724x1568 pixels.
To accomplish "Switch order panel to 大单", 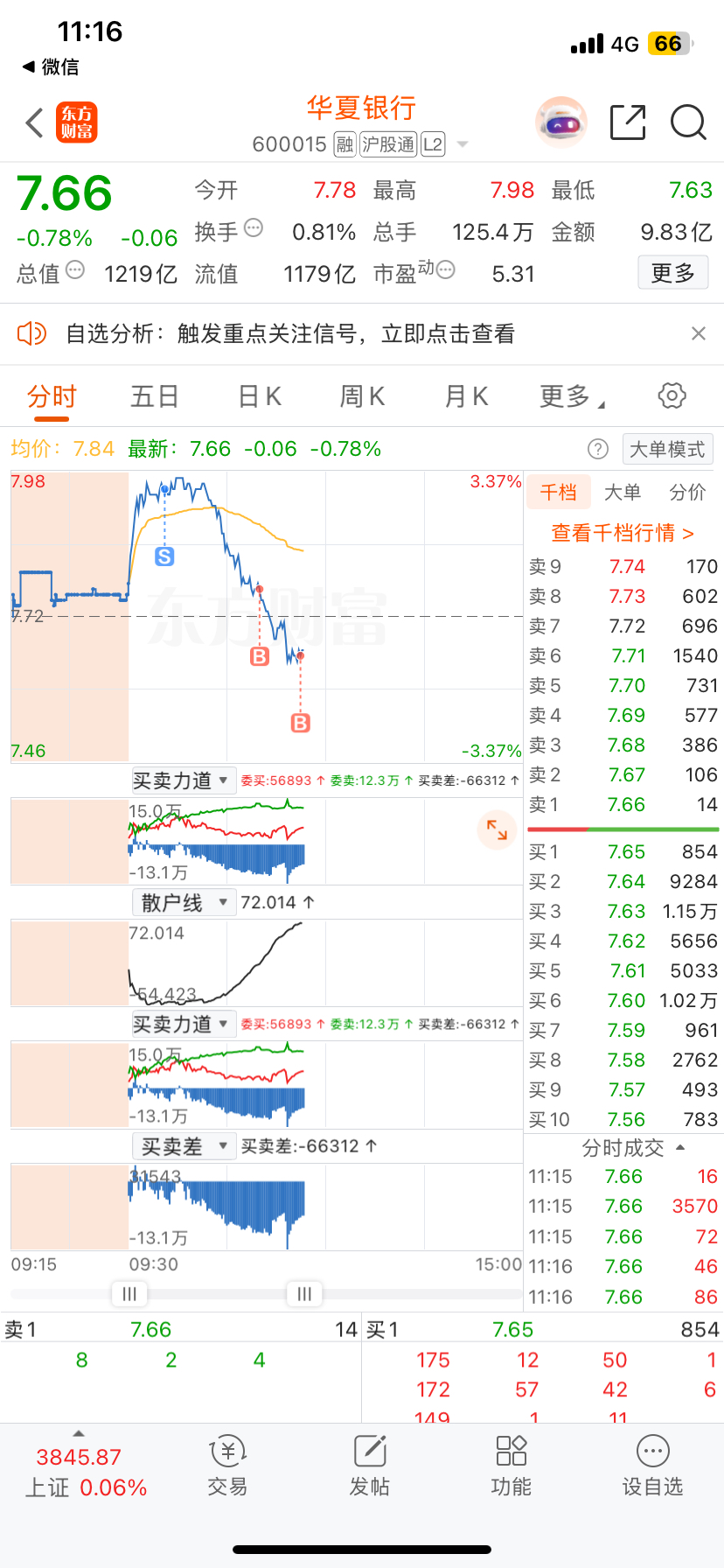I will coord(623,493).
